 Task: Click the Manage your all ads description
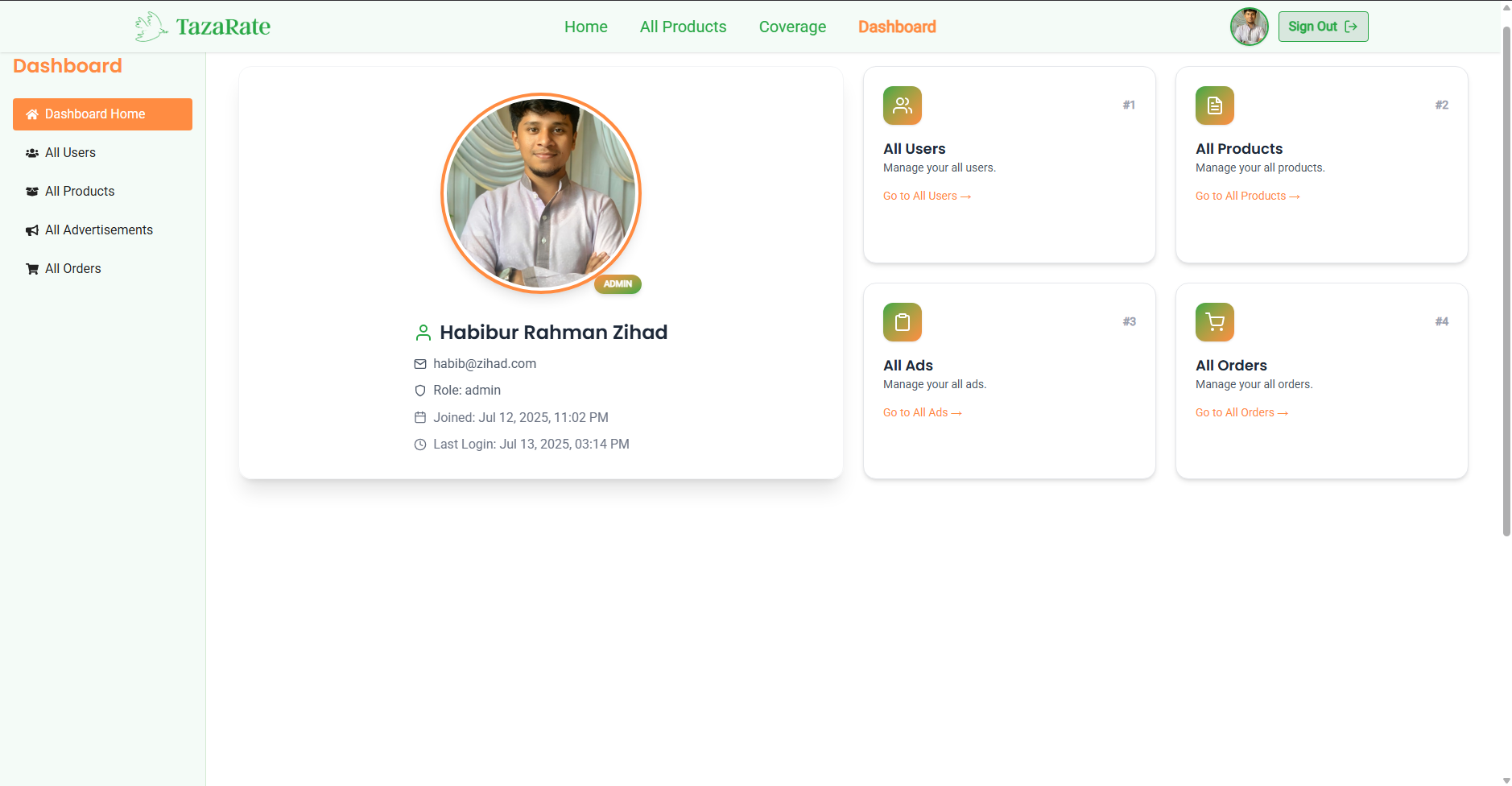click(x=935, y=385)
